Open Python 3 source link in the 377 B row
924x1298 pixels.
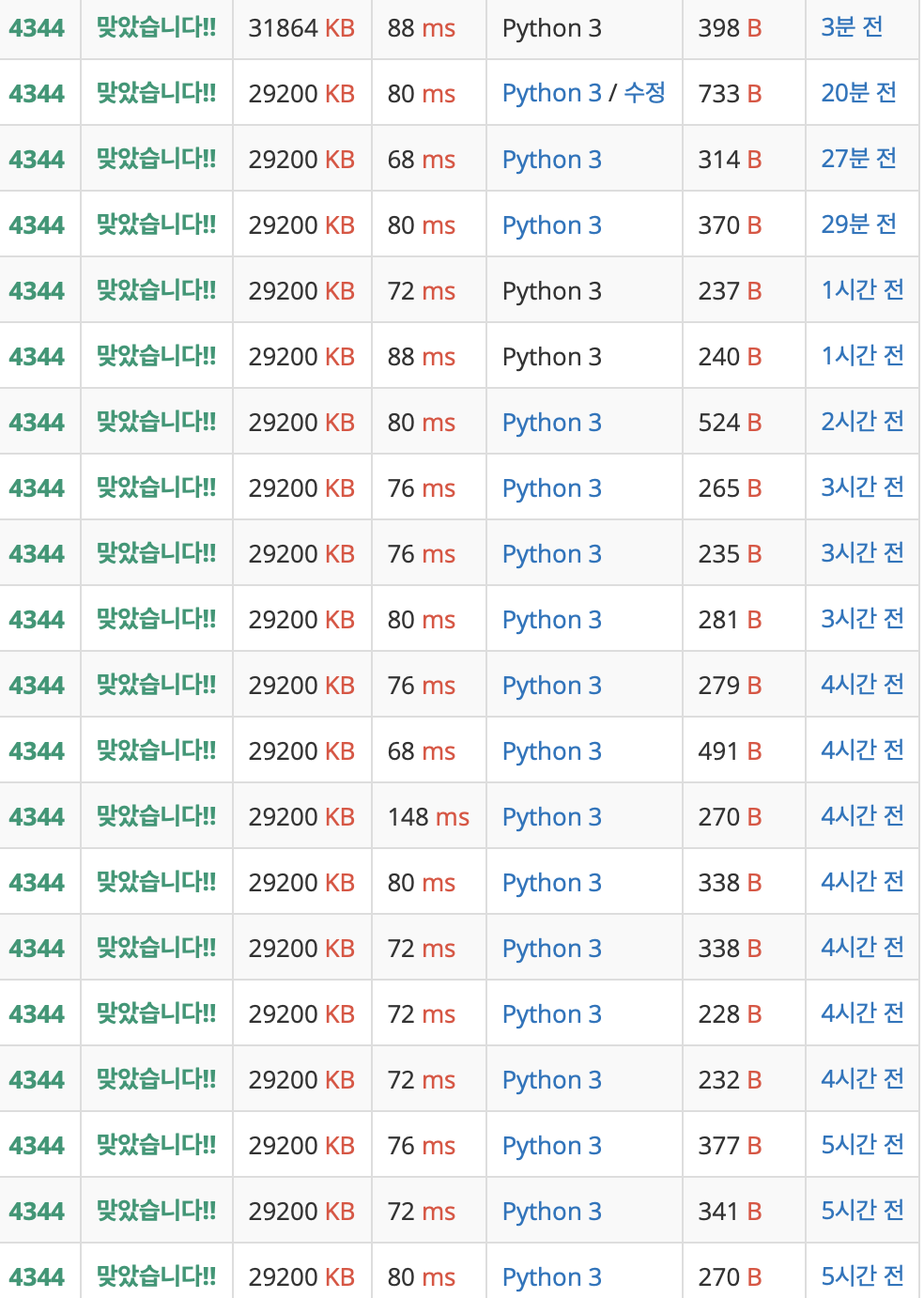tap(552, 1146)
